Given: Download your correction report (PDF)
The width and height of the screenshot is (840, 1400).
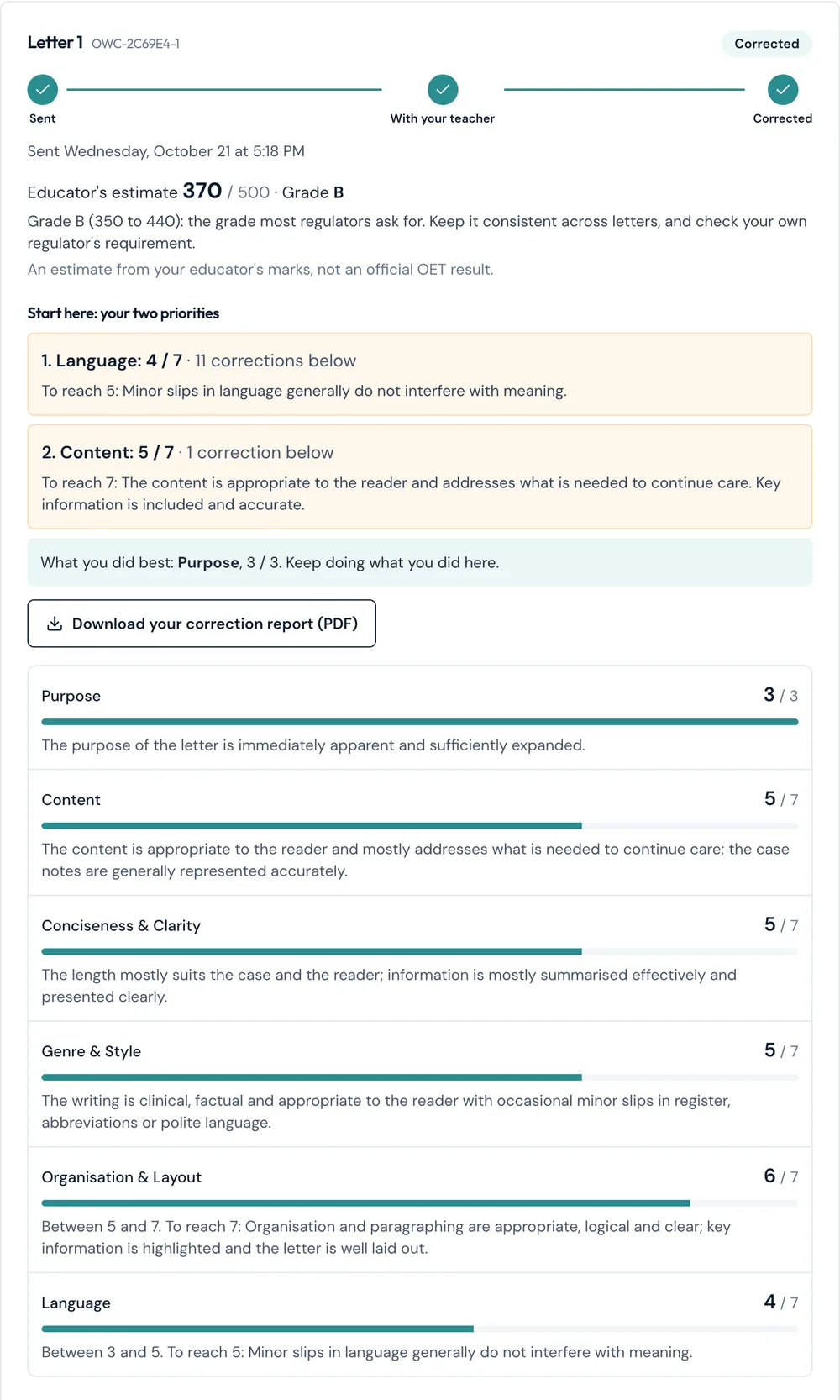Looking at the screenshot, I should [x=202, y=624].
